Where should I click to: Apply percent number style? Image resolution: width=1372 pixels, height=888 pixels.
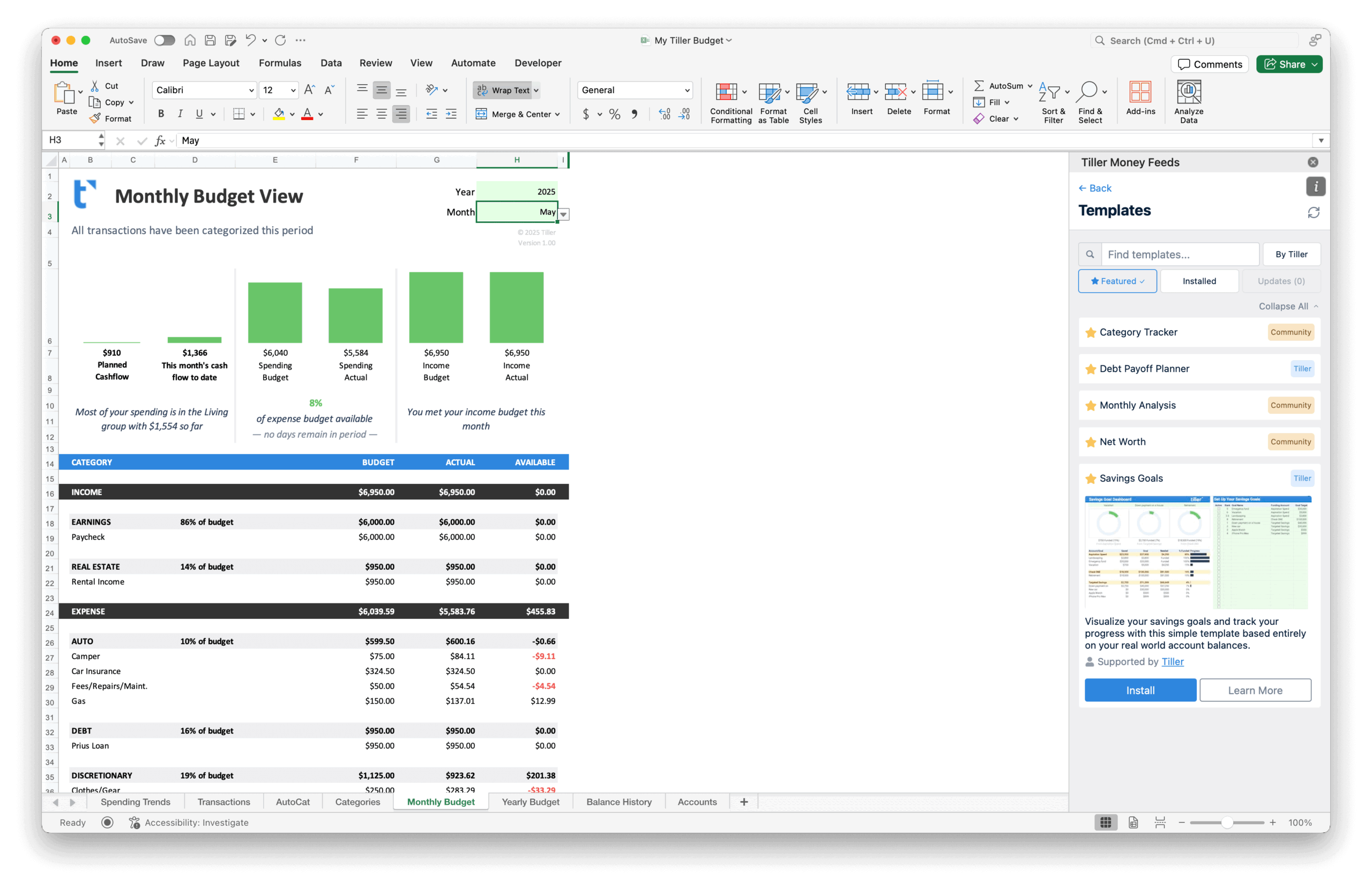point(614,114)
